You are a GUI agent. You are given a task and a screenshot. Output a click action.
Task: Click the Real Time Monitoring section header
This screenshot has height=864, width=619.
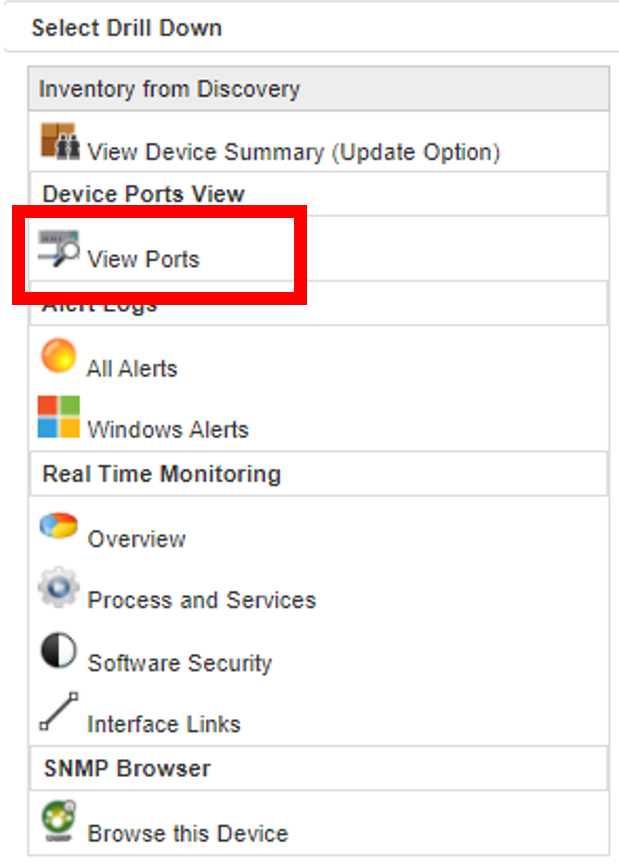[x=319, y=474]
